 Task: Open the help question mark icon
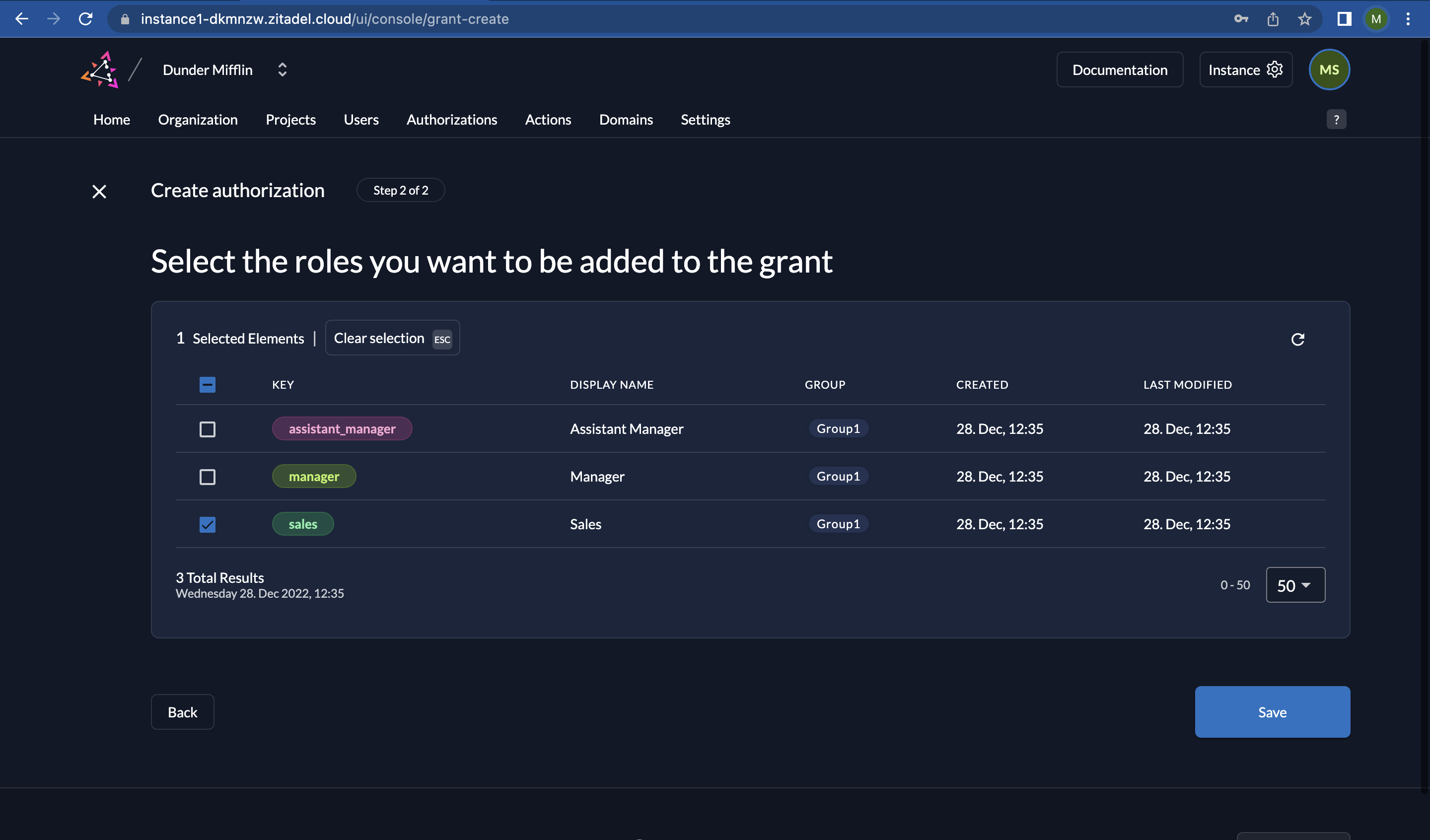pos(1336,119)
